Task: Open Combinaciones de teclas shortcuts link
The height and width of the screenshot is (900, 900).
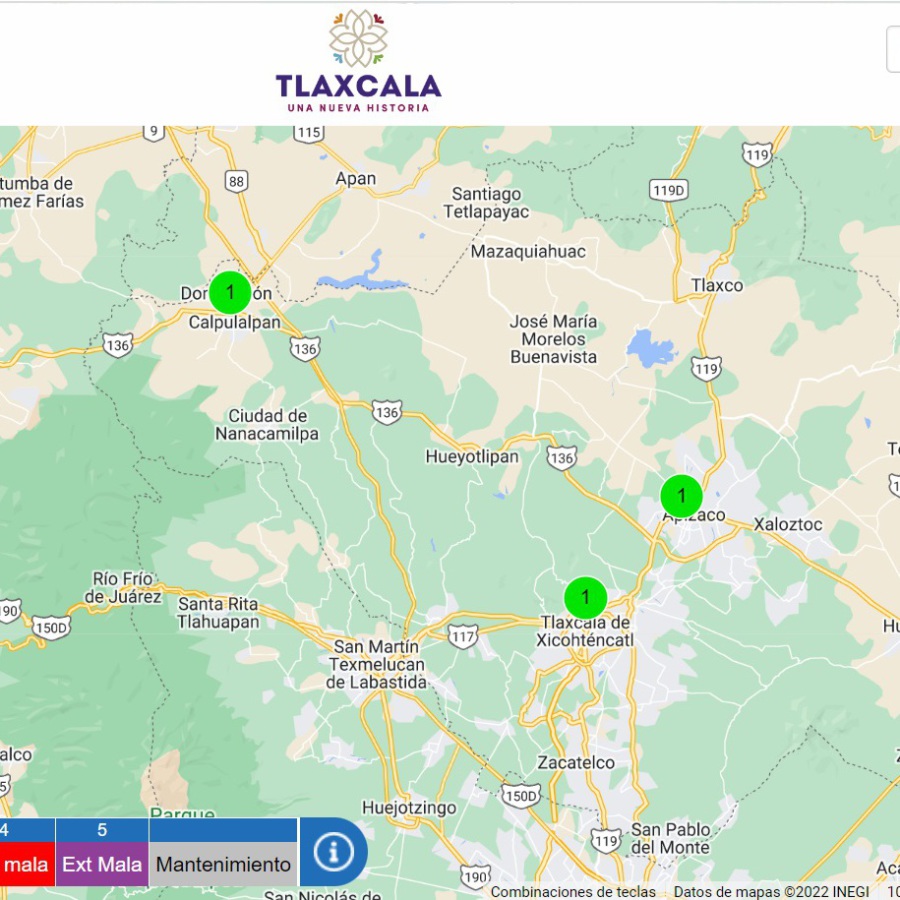Action: pos(573,892)
